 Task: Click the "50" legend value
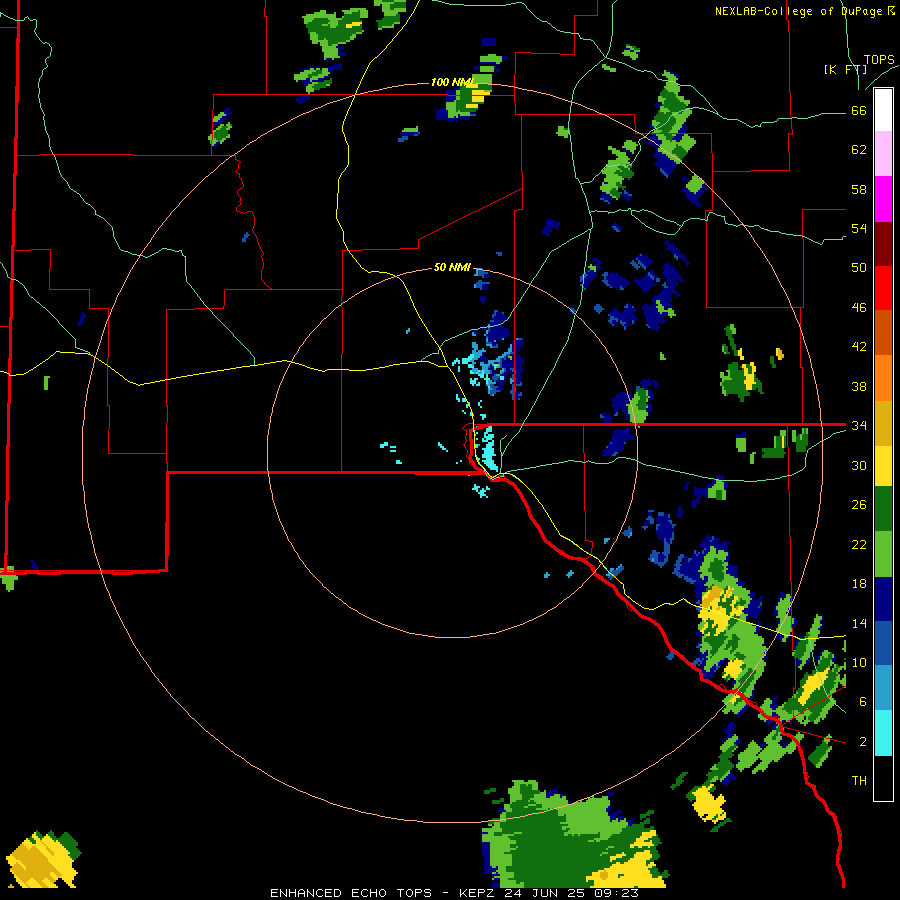(859, 268)
